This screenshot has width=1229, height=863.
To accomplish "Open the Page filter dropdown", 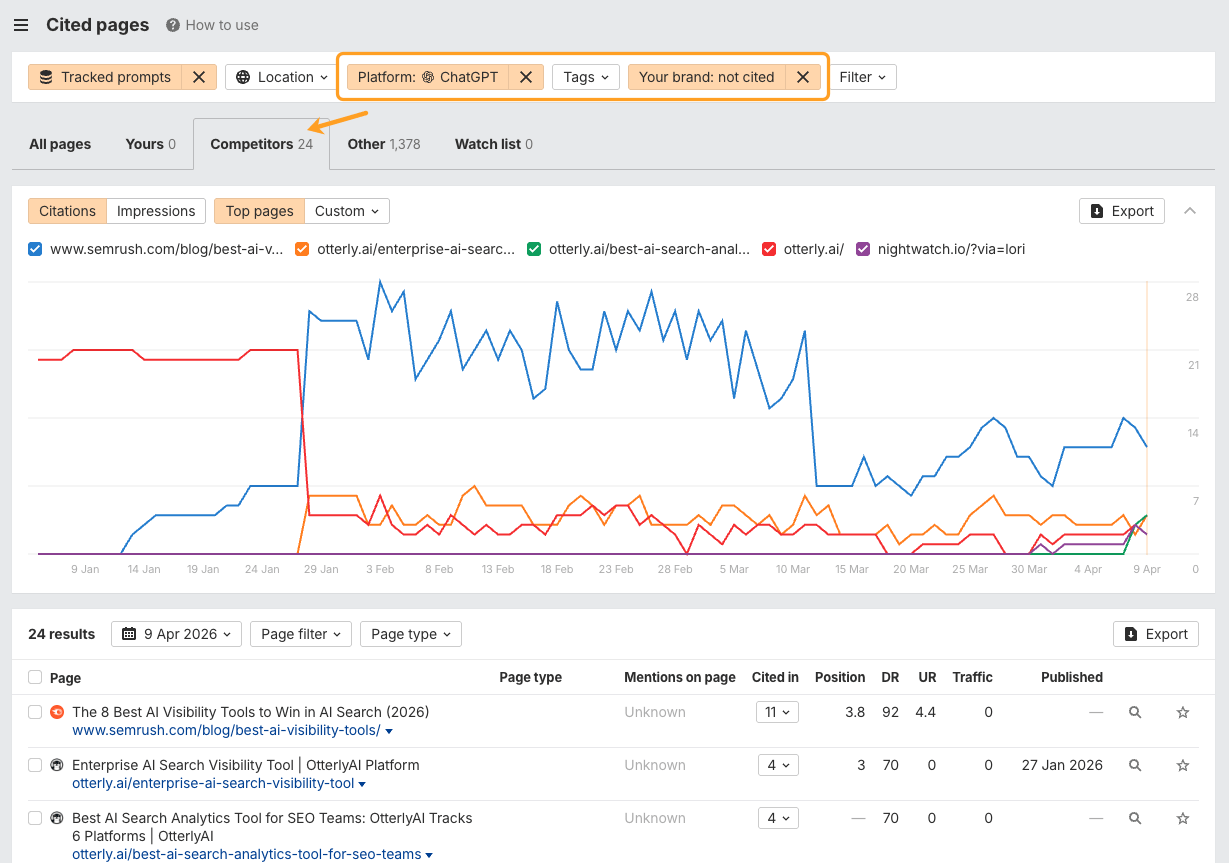I will (300, 634).
